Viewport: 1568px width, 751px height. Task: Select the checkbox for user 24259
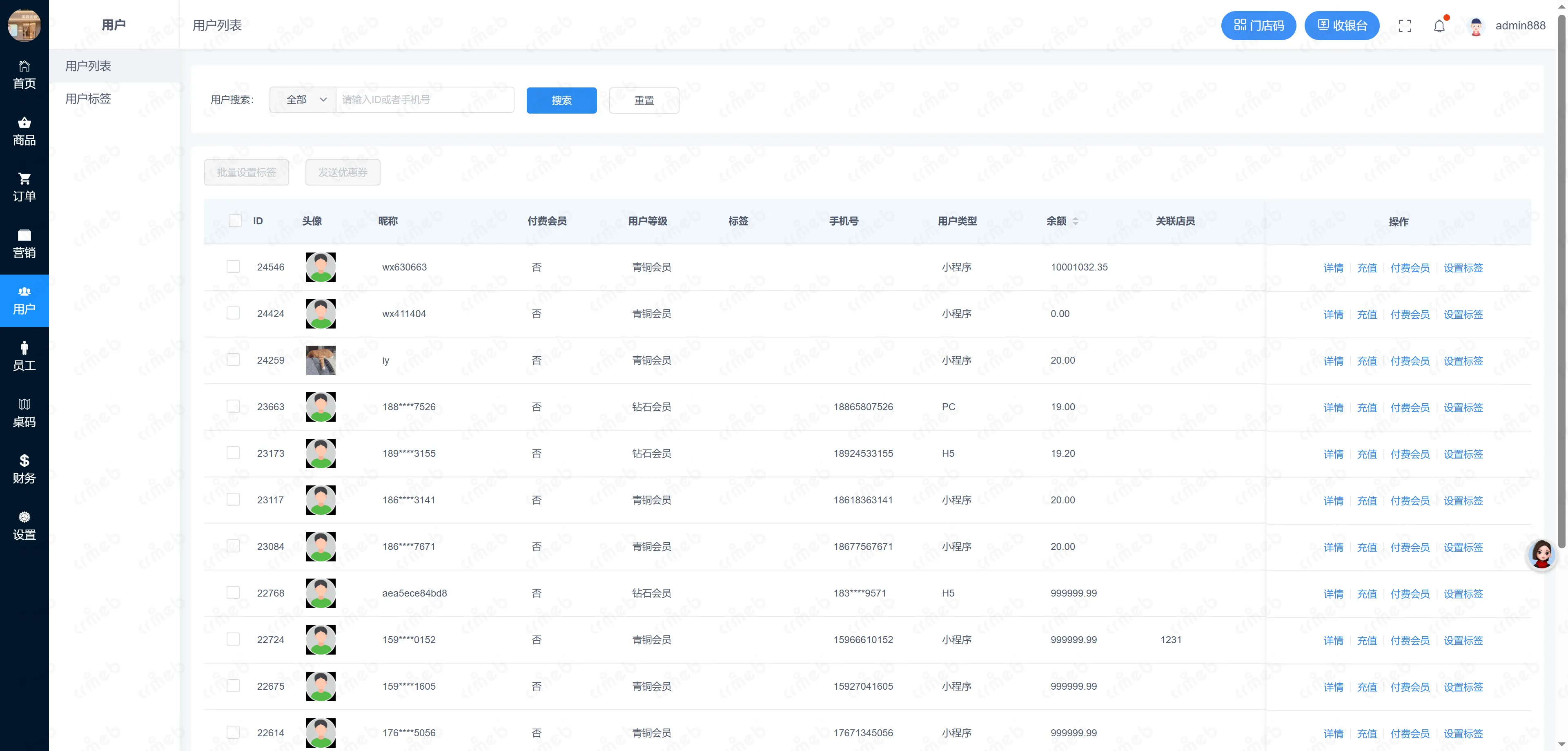point(233,359)
